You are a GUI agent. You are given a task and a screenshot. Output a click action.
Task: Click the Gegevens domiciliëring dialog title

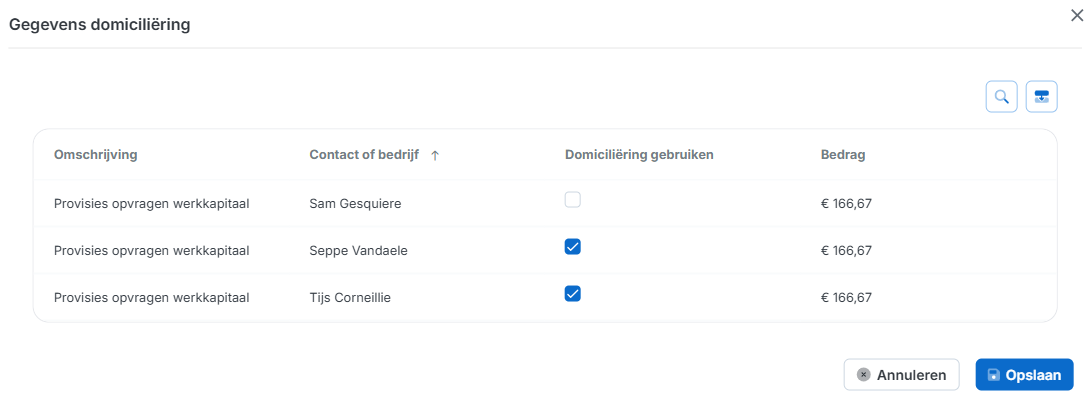tap(100, 24)
